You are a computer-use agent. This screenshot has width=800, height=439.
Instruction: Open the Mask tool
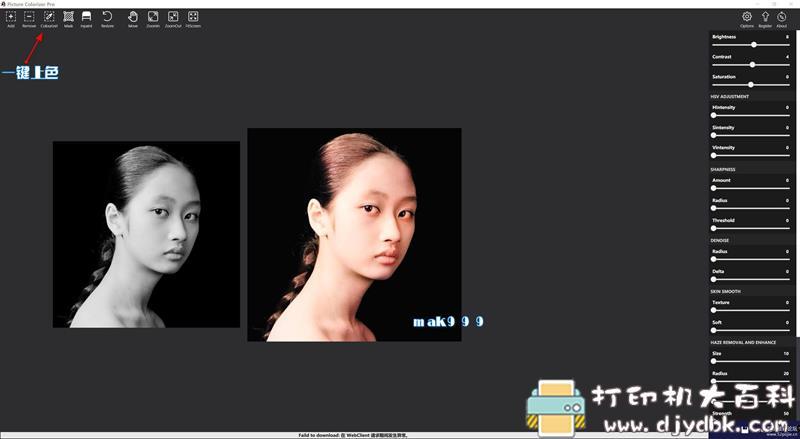pos(68,19)
